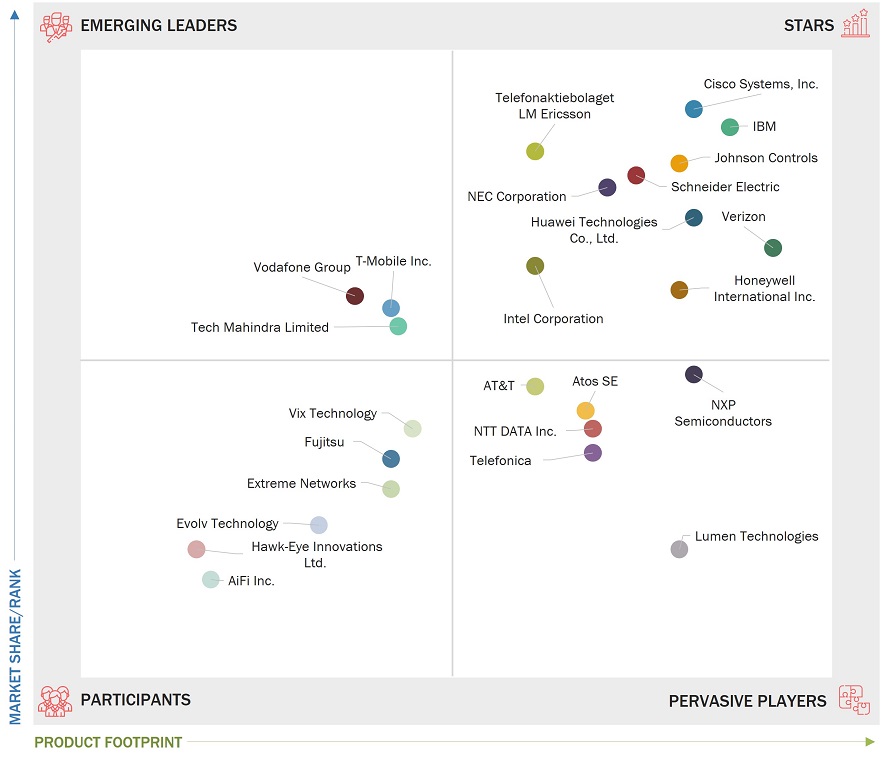
Task: Click the Intel Corporation label
Action: coord(553,319)
